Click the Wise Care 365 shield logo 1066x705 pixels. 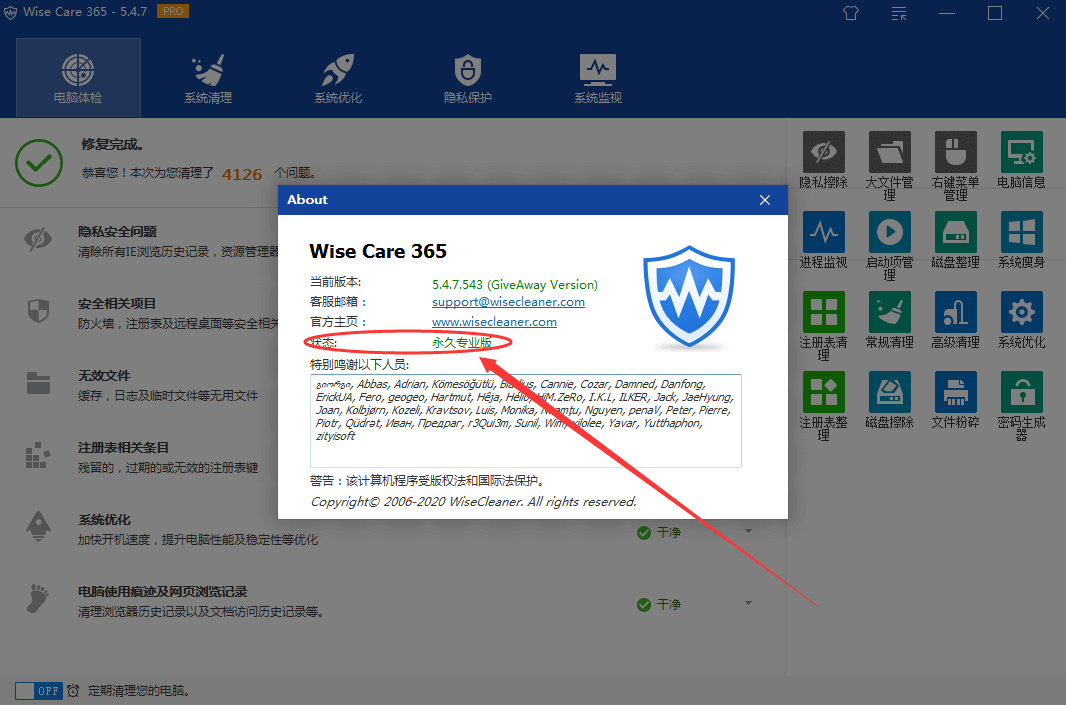(x=689, y=297)
